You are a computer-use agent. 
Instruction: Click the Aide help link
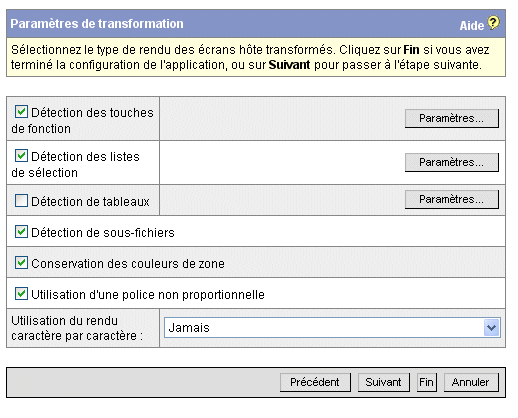(x=471, y=26)
